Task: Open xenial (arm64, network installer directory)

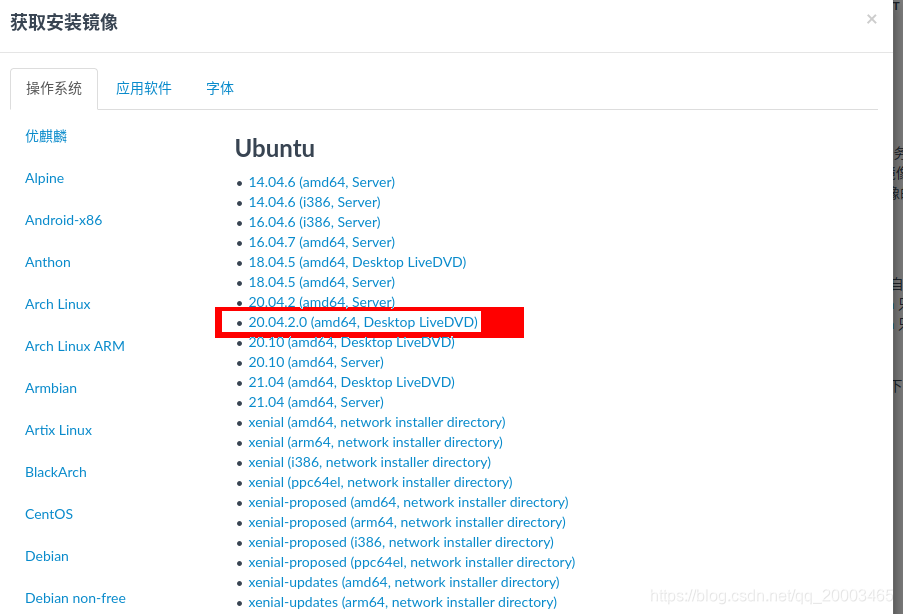Action: pyautogui.click(x=375, y=442)
